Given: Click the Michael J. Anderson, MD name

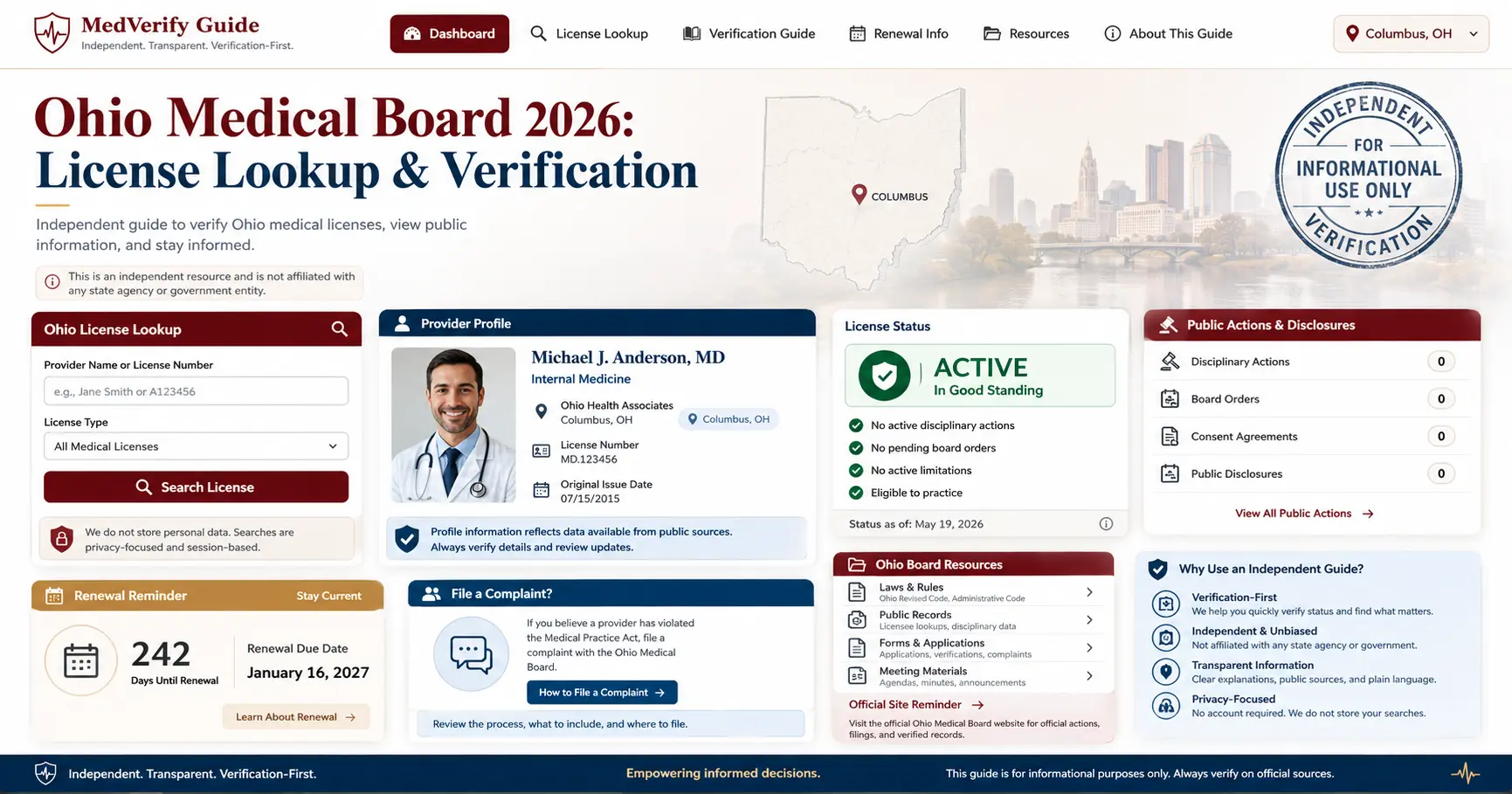Looking at the screenshot, I should (628, 357).
